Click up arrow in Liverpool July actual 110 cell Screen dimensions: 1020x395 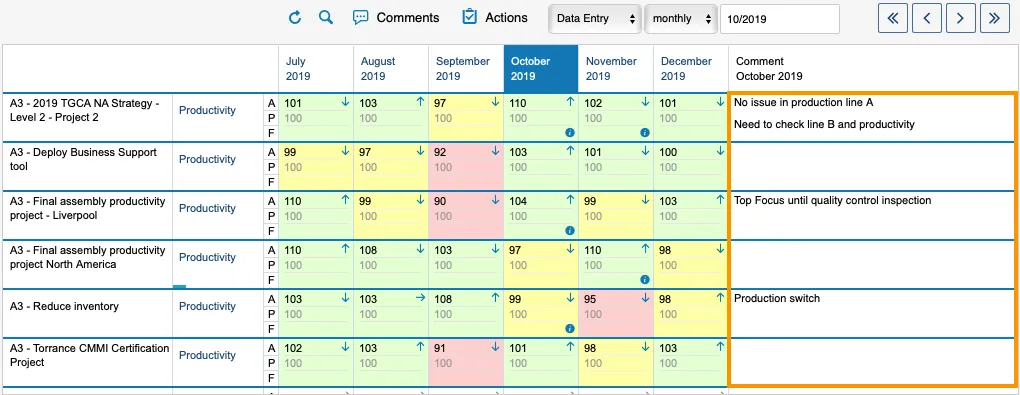coord(345,200)
